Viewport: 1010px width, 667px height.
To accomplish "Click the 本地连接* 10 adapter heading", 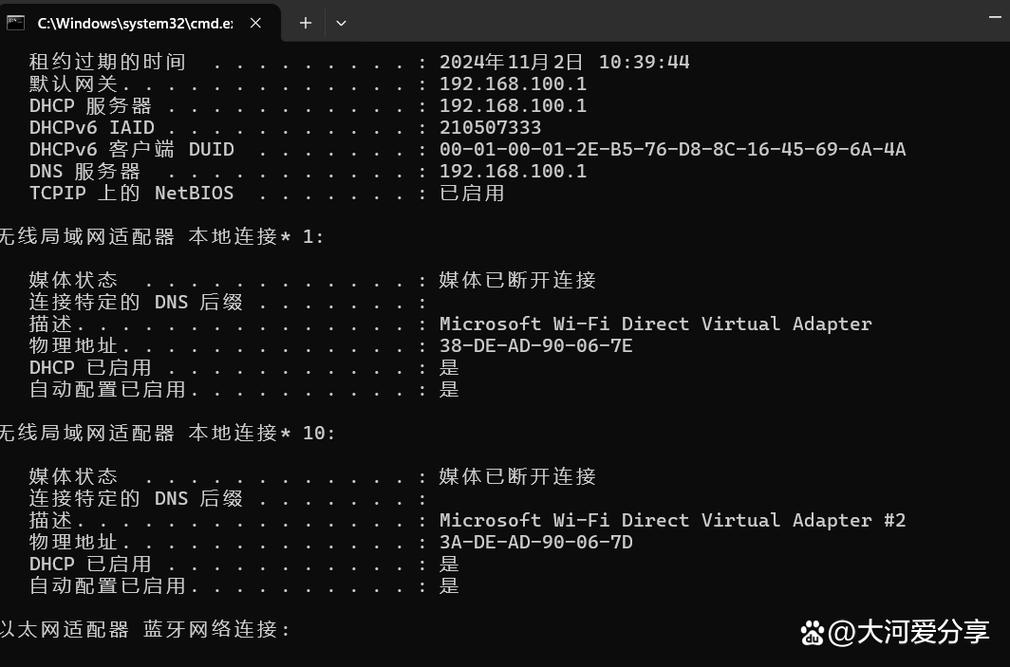I will click(x=165, y=433).
